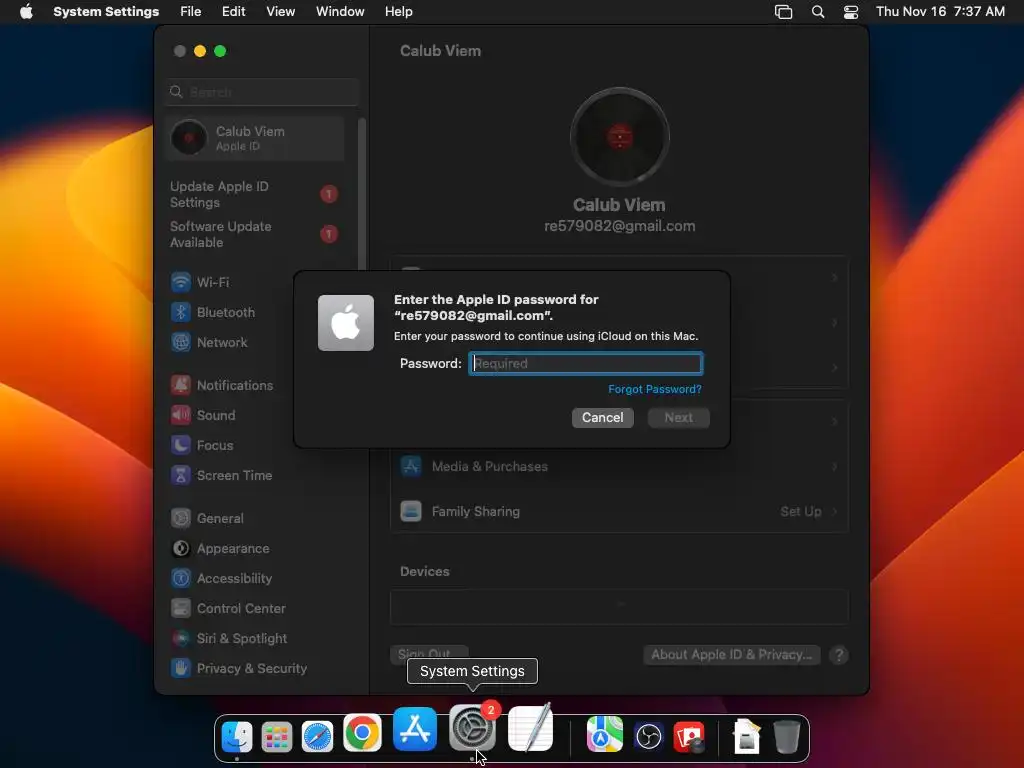This screenshot has height=768, width=1024.
Task: Click the large profile picture
Action: click(619, 137)
